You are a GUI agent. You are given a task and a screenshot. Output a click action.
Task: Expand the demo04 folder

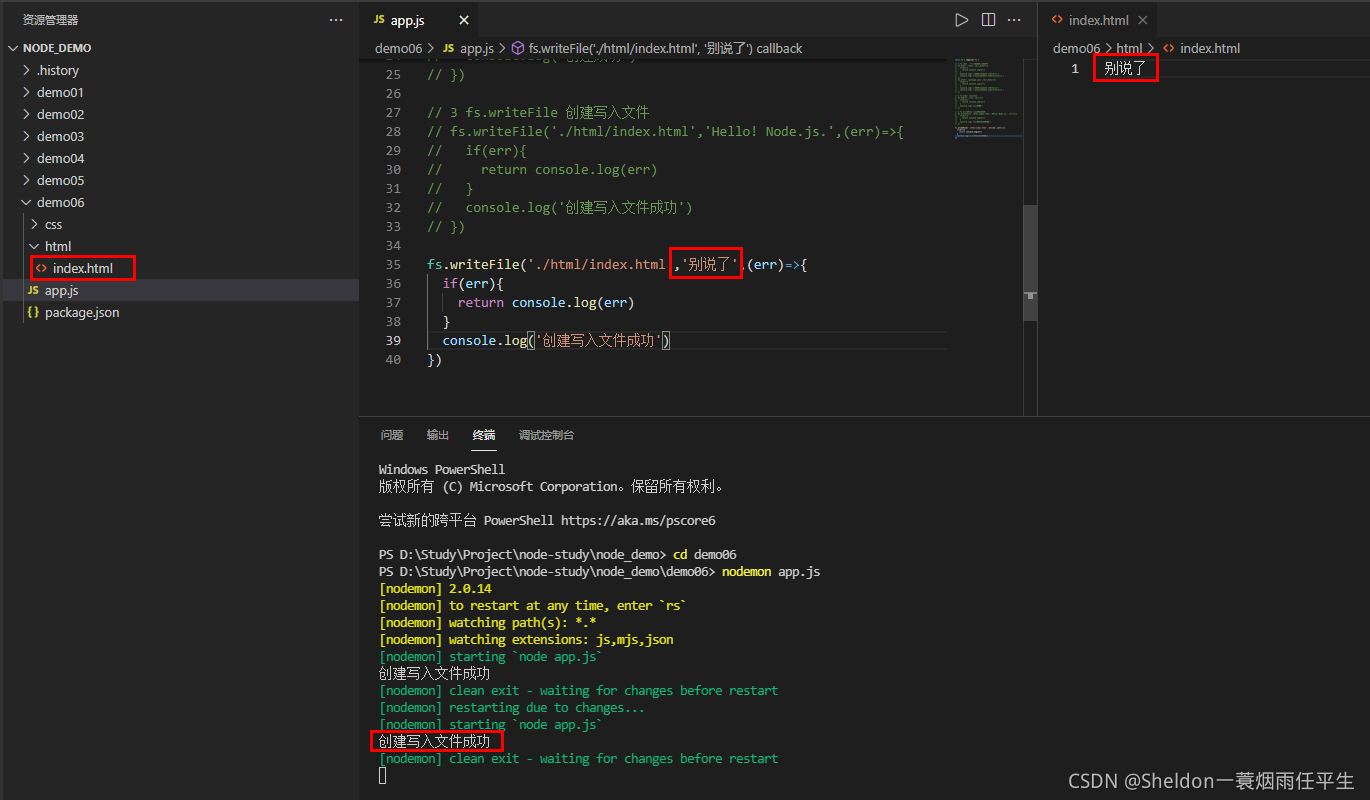tap(60, 158)
